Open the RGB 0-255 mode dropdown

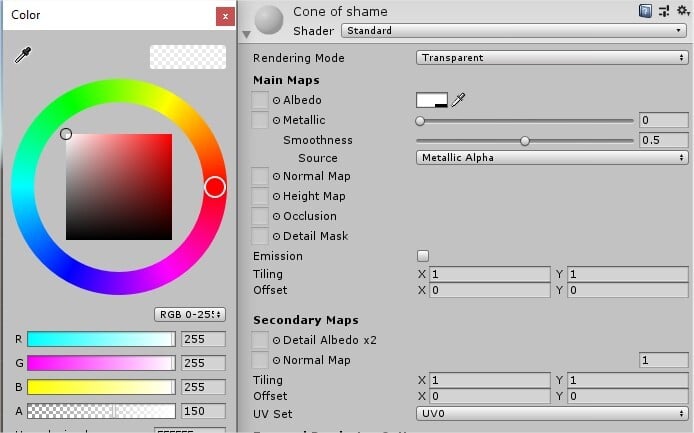point(190,314)
